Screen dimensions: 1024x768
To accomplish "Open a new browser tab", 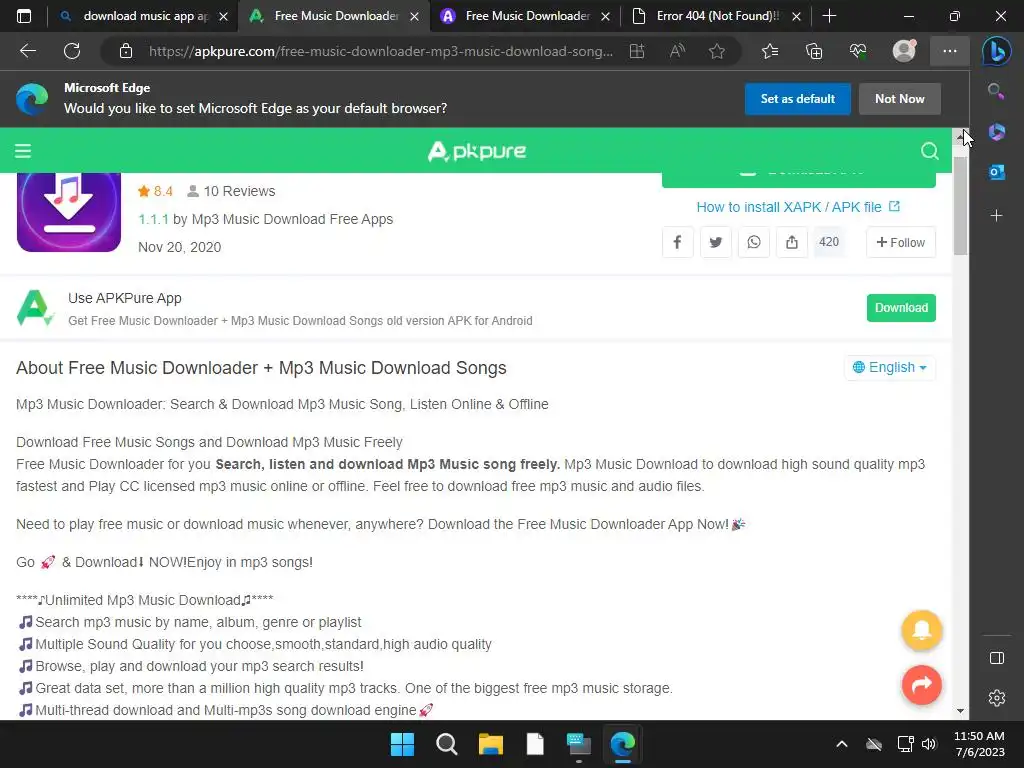I will (829, 16).
